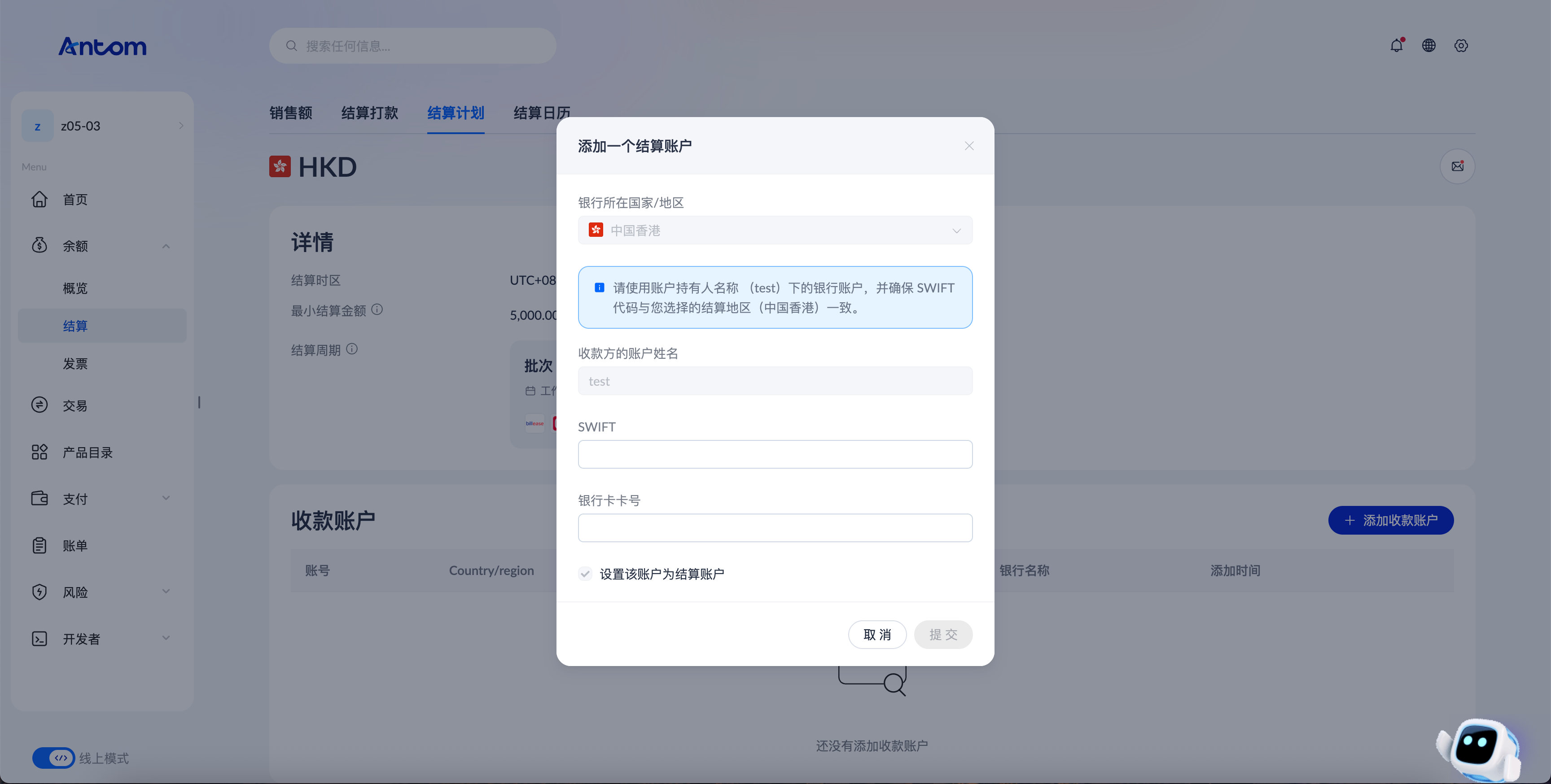Click the SWIFT input field
Viewport: 1551px width, 784px height.
(x=775, y=454)
